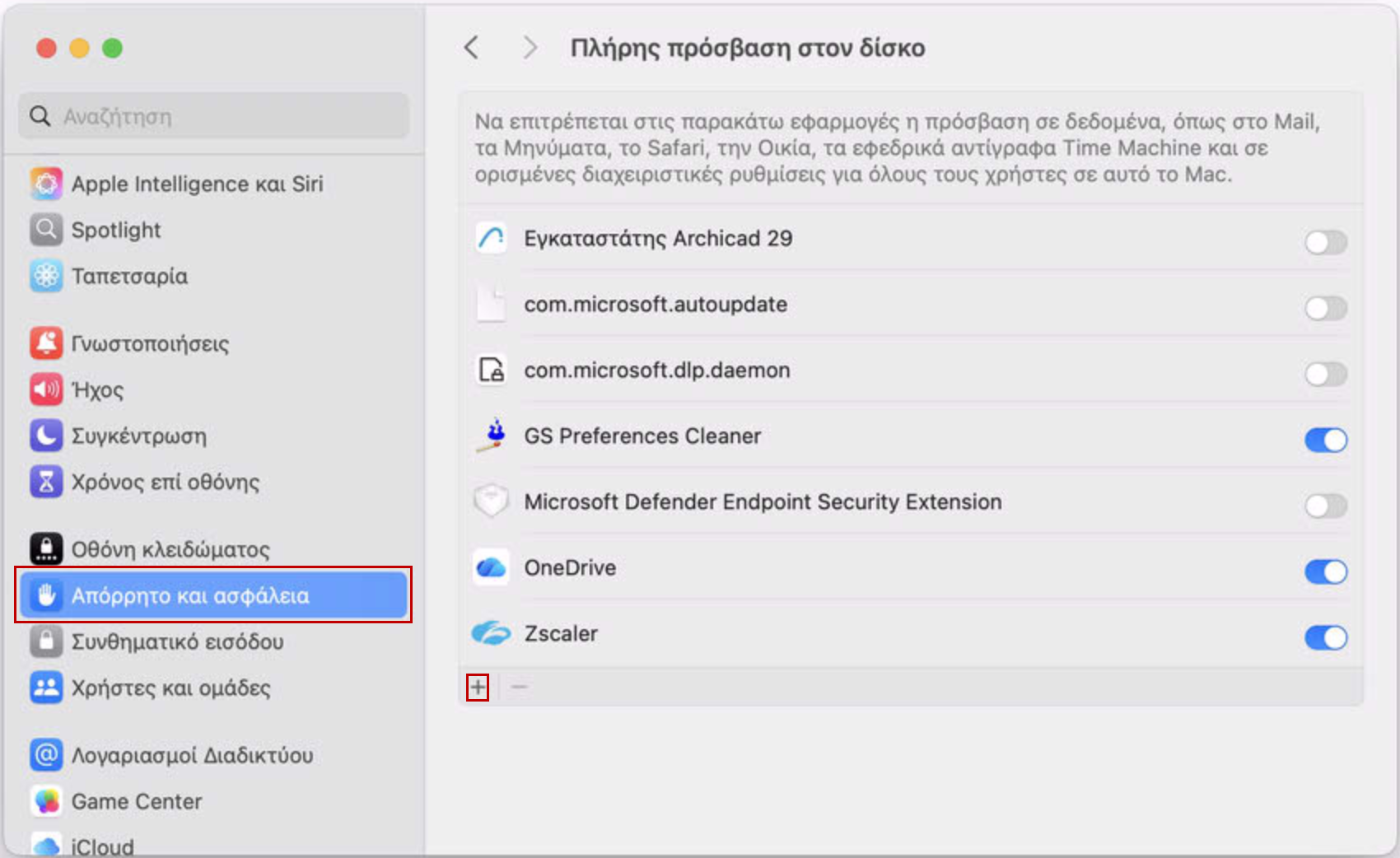Click the com.microsoft.autoupdate blank document icon
1400x858 pixels.
(x=492, y=304)
